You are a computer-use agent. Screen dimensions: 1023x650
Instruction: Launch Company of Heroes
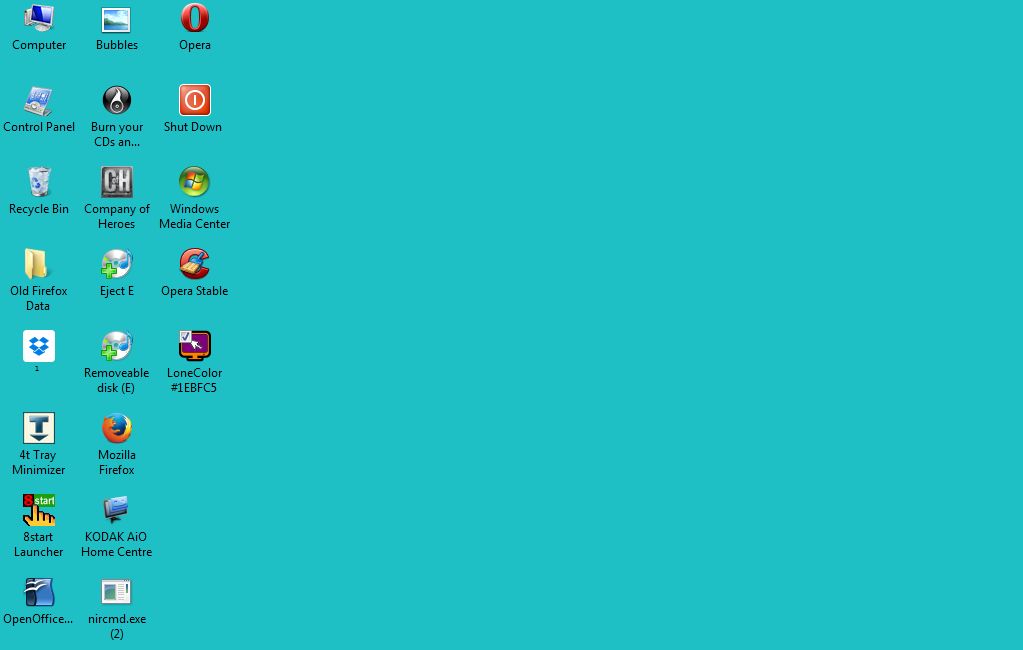coord(116,182)
